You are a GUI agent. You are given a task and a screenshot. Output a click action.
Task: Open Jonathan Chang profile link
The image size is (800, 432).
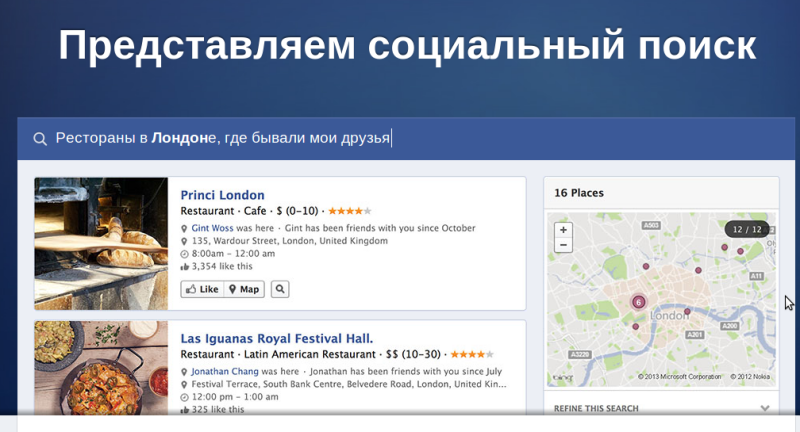coord(224,371)
